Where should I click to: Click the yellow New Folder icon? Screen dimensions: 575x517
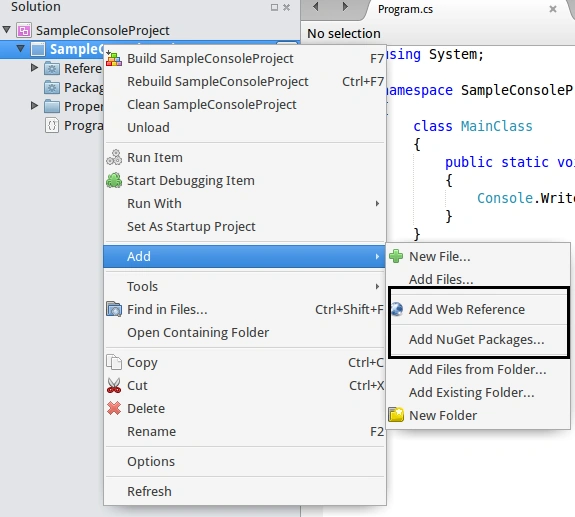[396, 415]
